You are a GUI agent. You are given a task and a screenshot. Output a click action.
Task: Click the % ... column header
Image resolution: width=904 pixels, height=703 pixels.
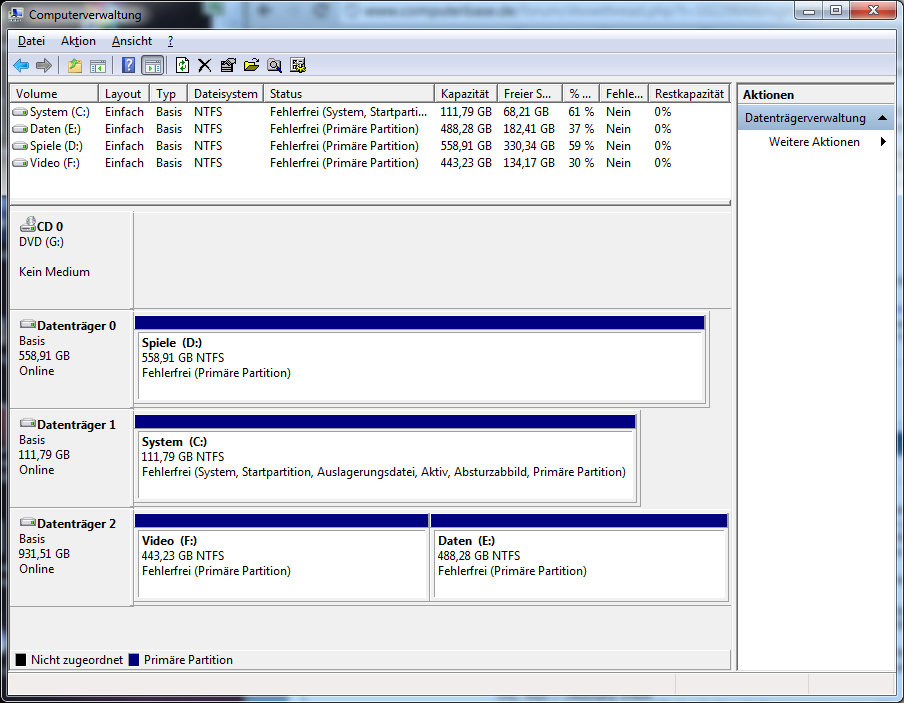click(581, 93)
